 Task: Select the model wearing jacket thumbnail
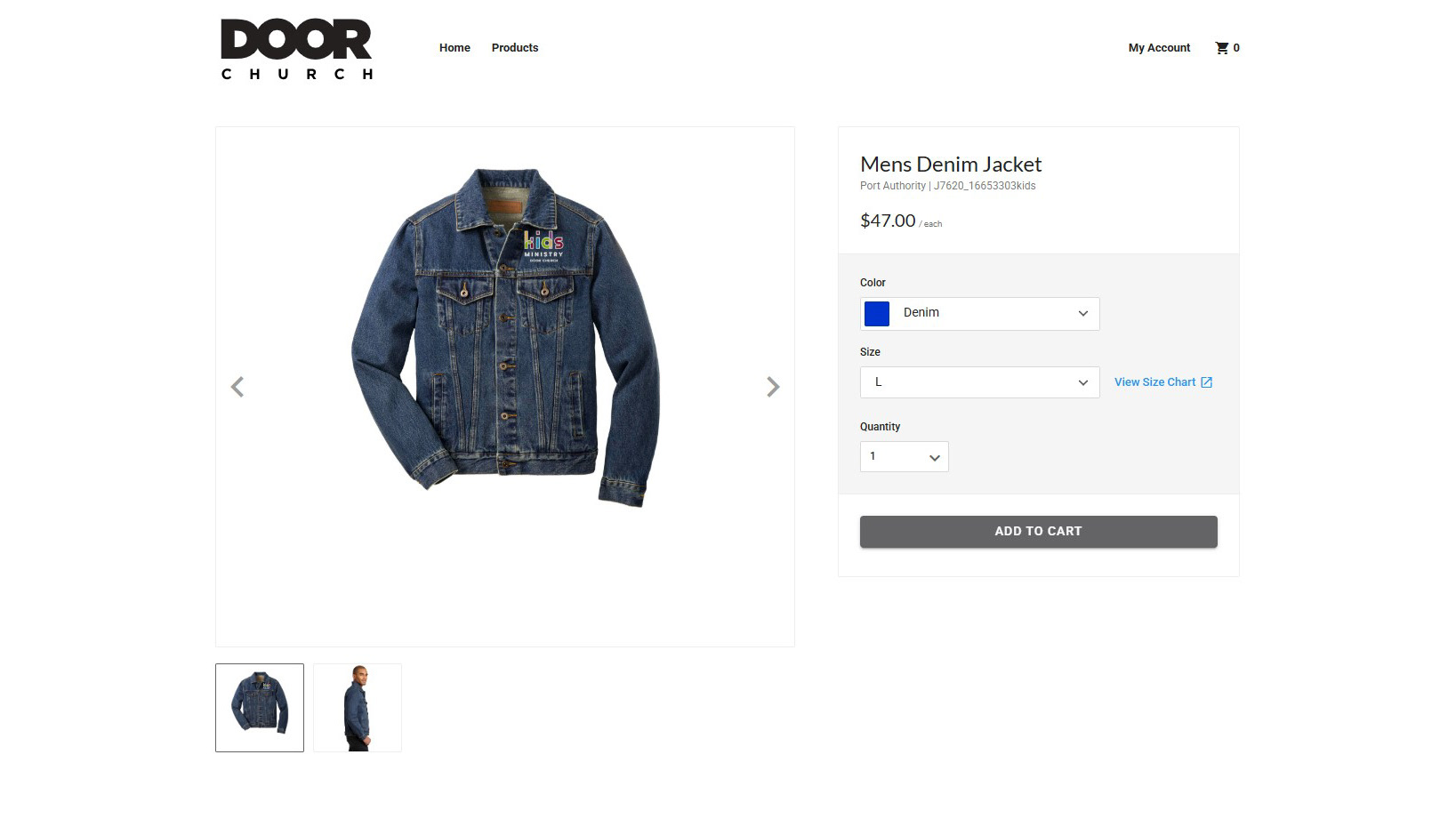(x=358, y=708)
